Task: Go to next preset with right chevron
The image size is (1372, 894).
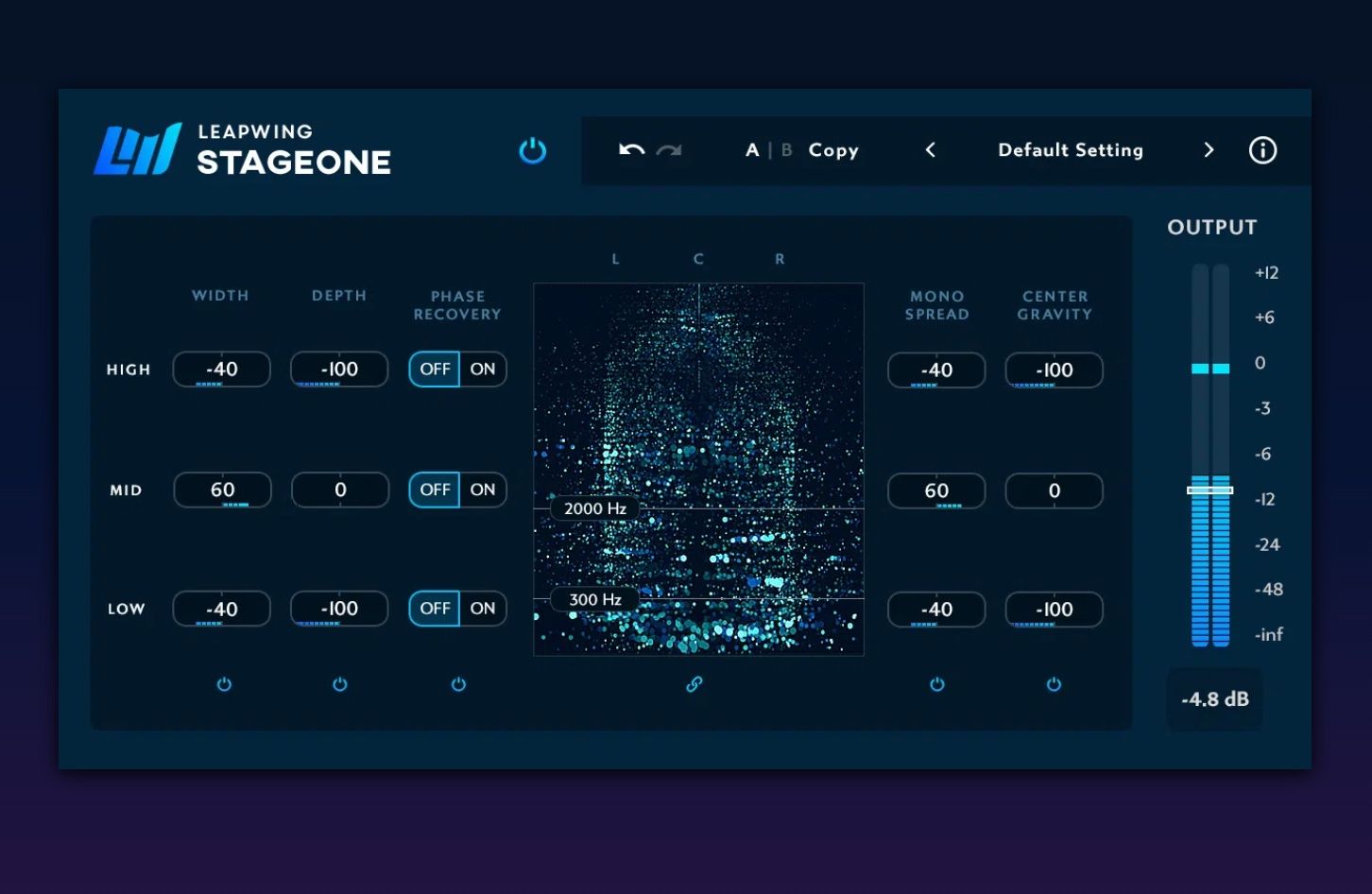Action: pos(1209,150)
